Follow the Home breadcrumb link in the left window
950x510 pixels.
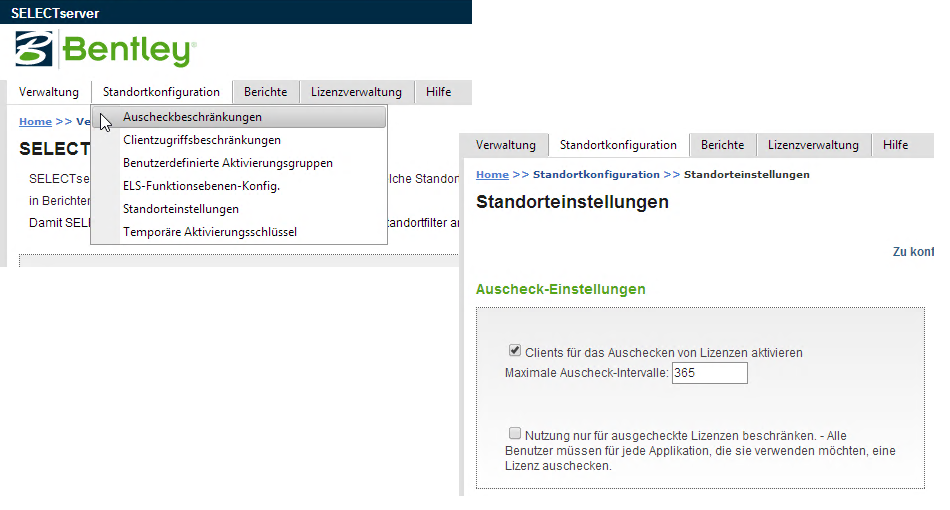[x=35, y=121]
